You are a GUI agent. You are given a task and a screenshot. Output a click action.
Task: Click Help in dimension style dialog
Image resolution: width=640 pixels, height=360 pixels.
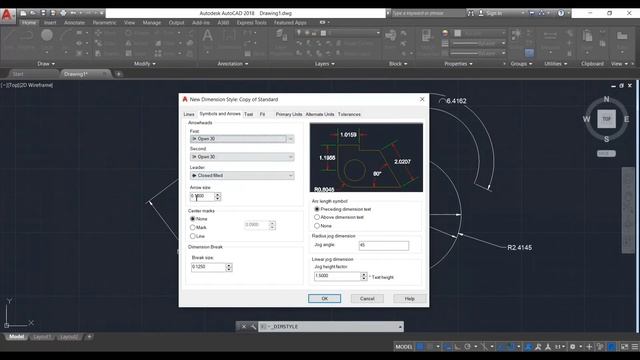pos(409,298)
